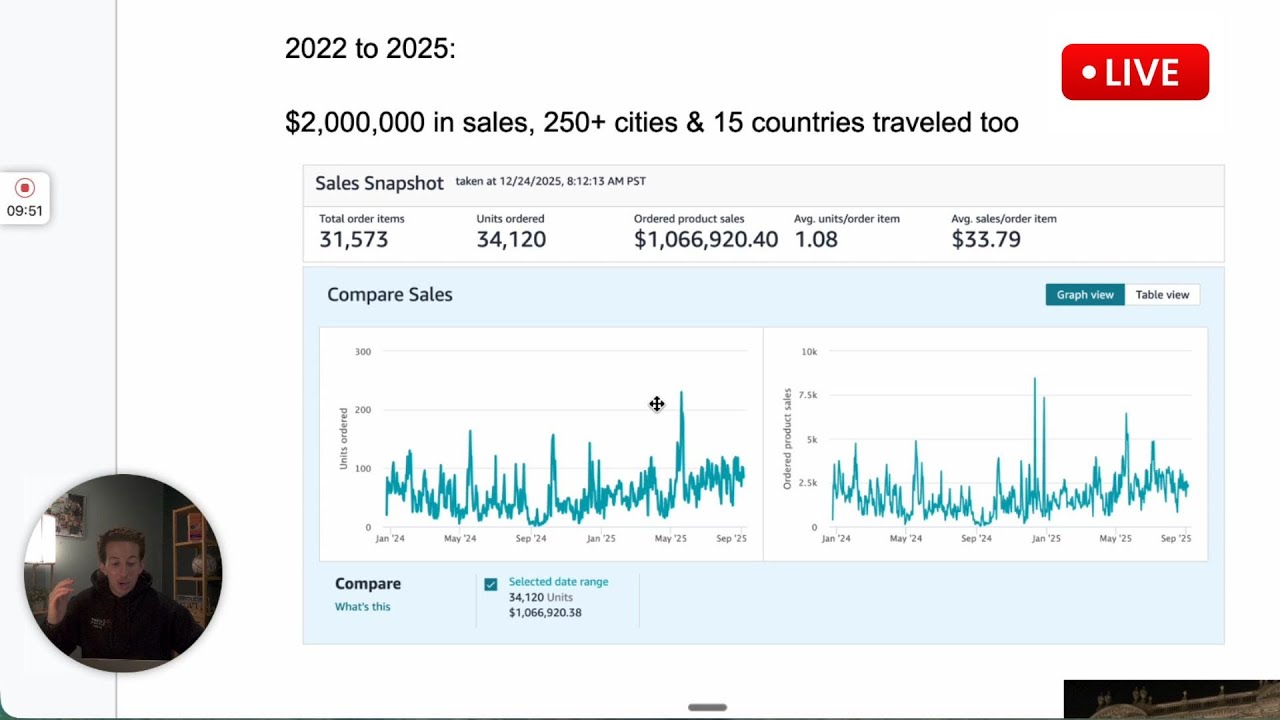Screen dimensions: 1280x720
Task: Select the Graph view tab
Action: point(1085,295)
